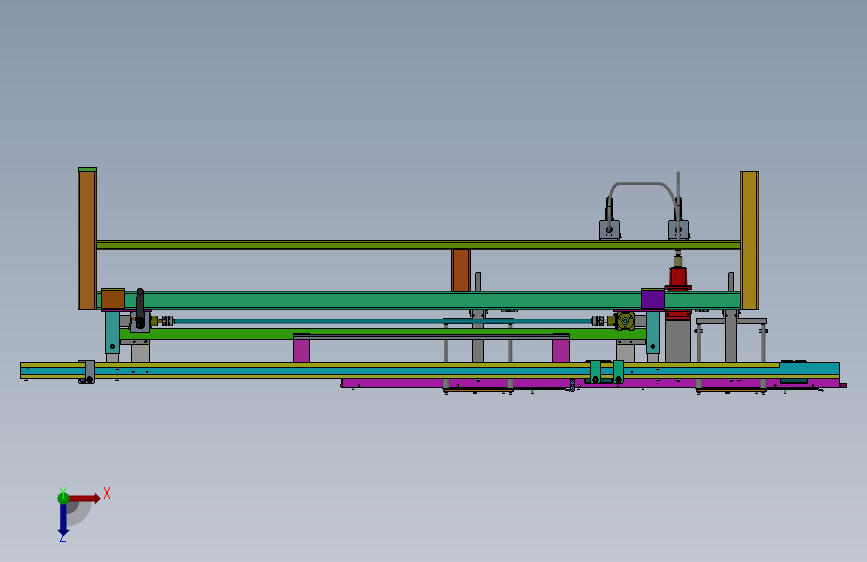Select the long teal drive shaft

pyautogui.click(x=382, y=321)
